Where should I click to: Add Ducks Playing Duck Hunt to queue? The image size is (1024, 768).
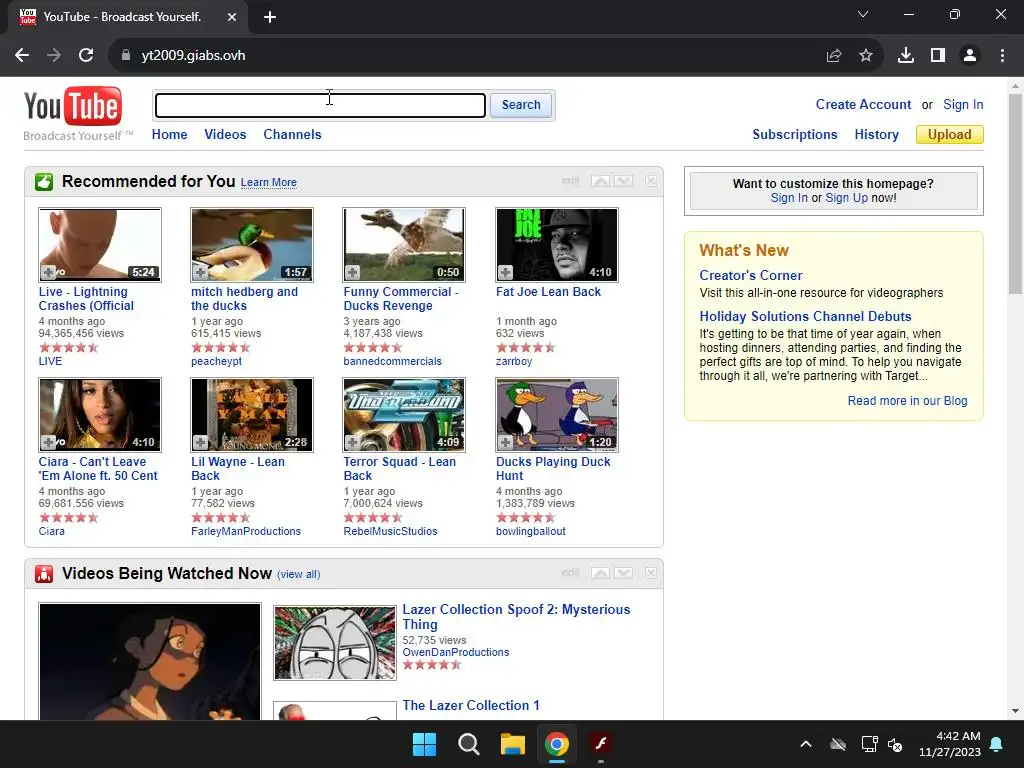pos(505,442)
